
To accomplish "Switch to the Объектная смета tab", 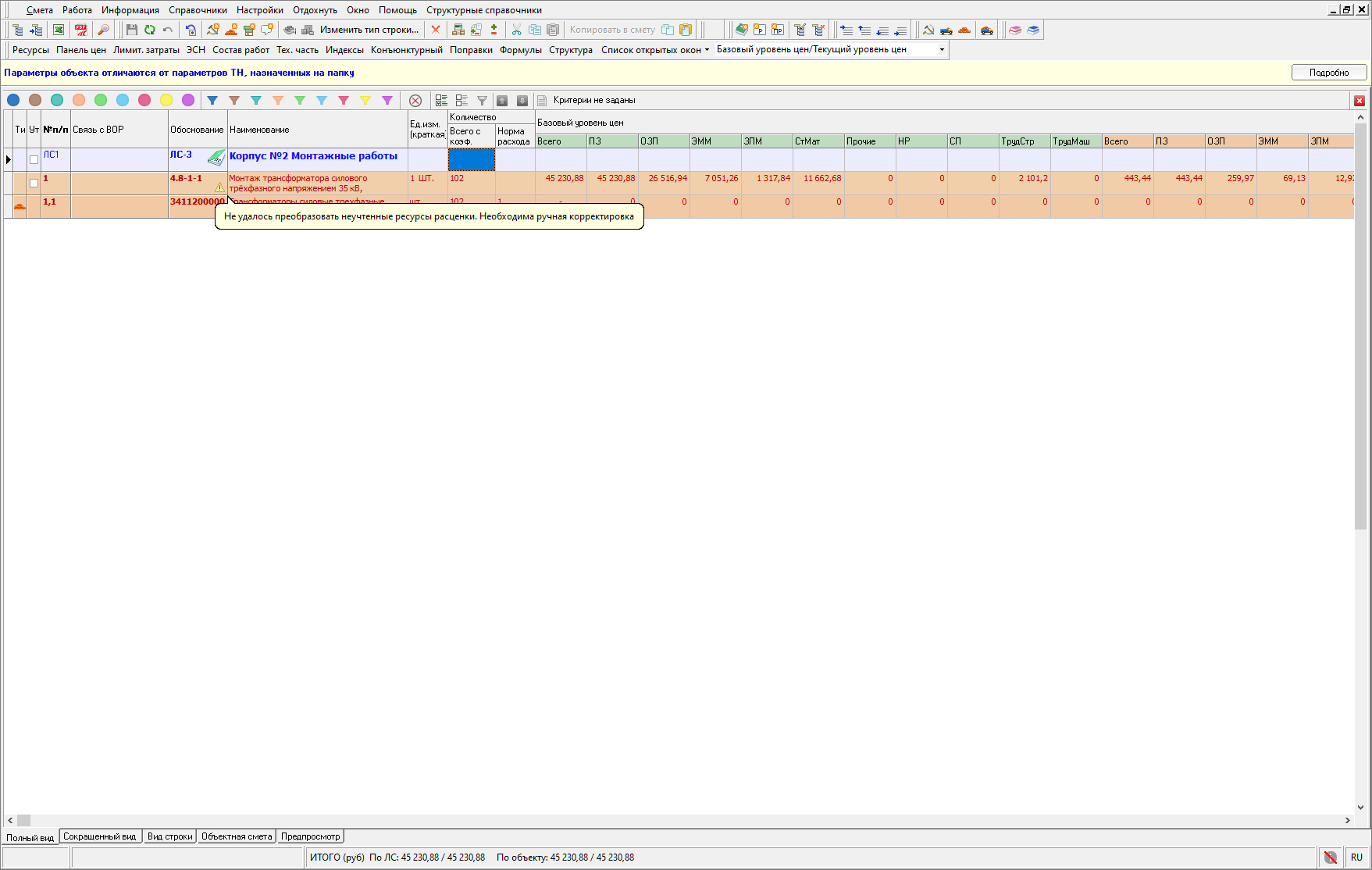I will point(237,836).
